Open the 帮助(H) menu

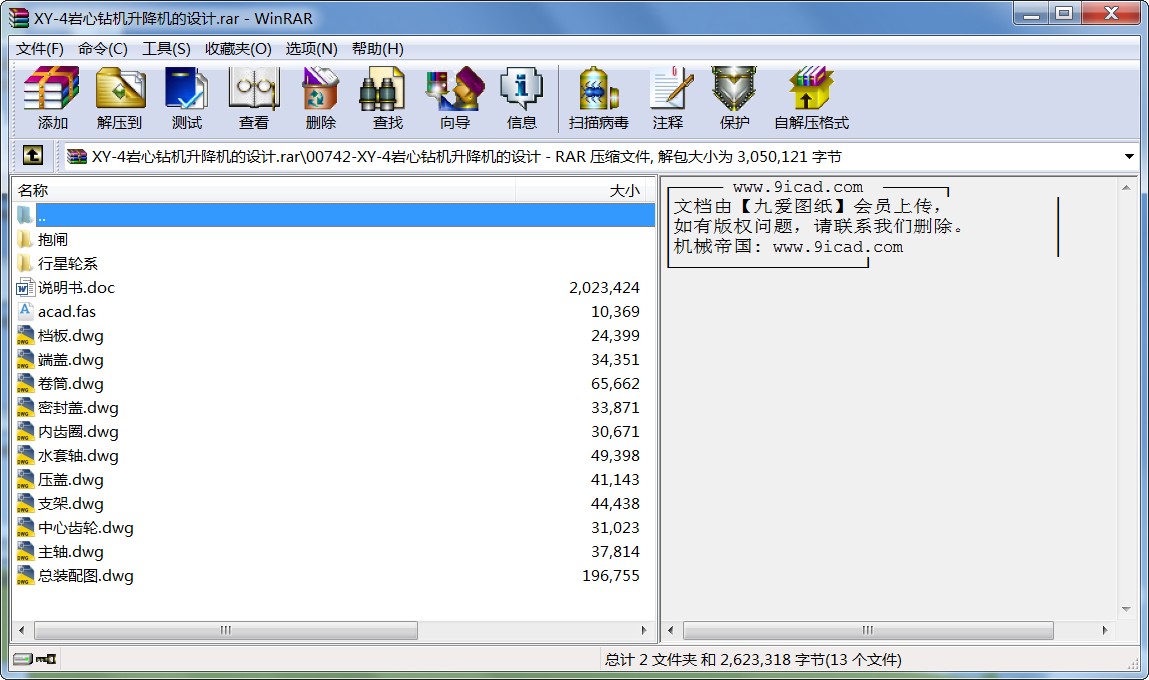tap(377, 48)
